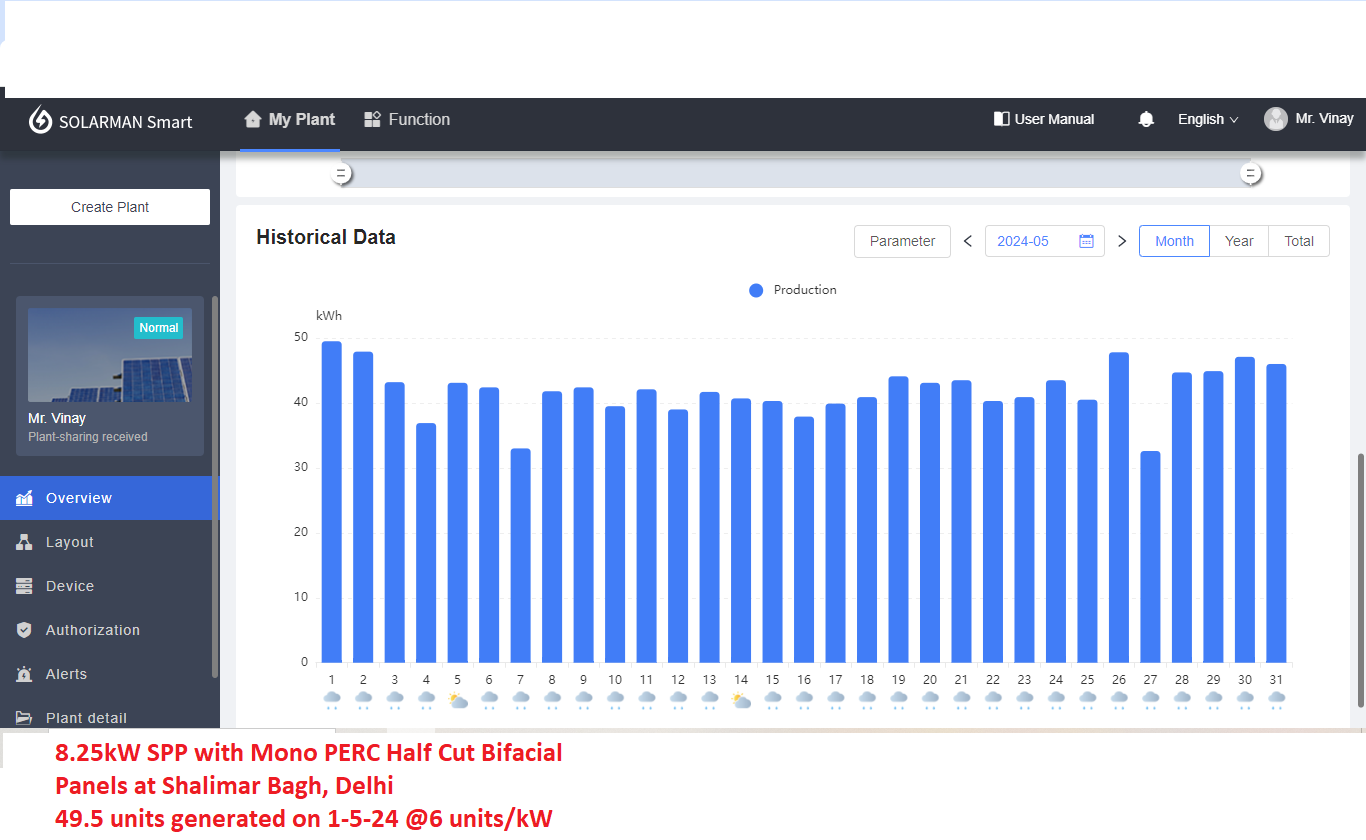Click the rain icon under day 1
Screen dimensions: 1366x840
(x=331, y=700)
